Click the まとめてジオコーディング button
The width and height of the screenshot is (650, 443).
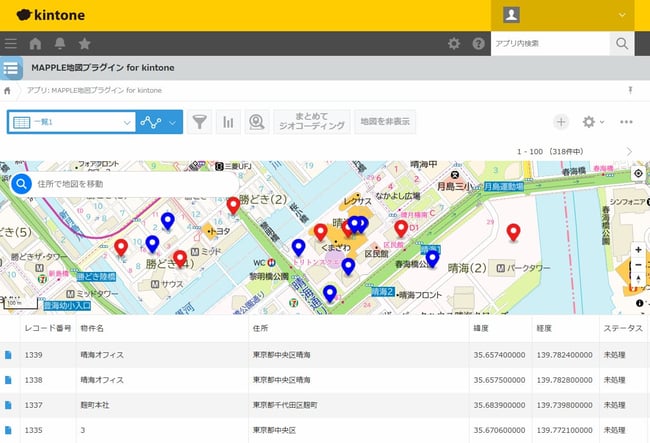pyautogui.click(x=312, y=122)
